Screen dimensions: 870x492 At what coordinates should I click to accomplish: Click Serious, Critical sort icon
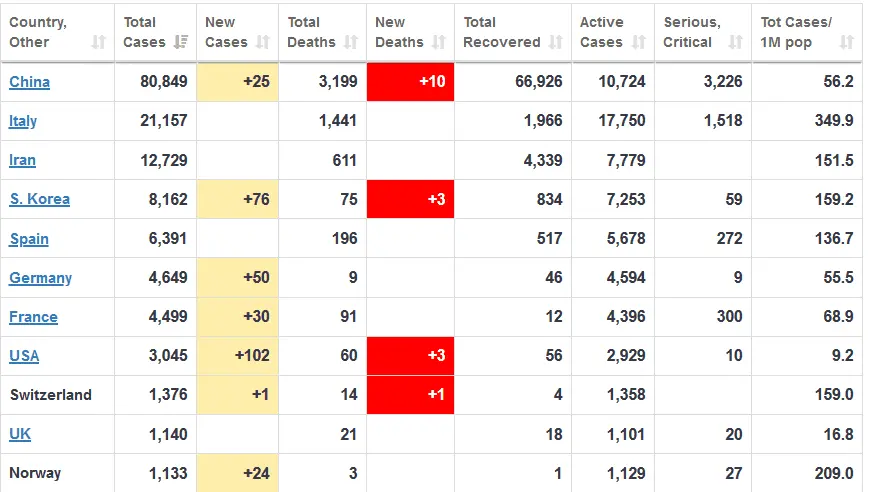[x=736, y=42]
